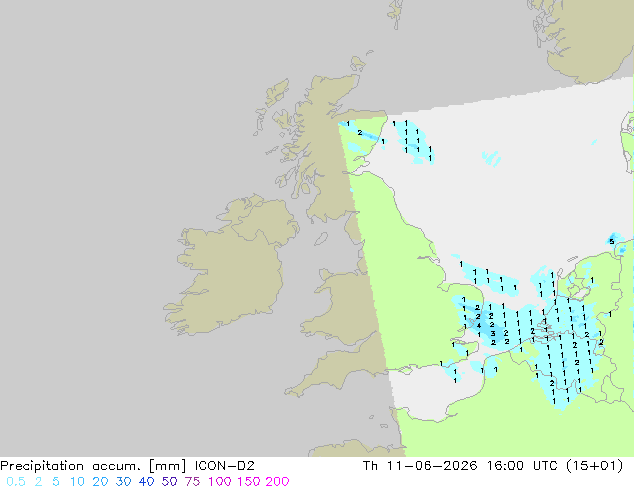The width and height of the screenshot is (634, 490).
Task: Click the 10 legend value
Action: tap(77, 482)
